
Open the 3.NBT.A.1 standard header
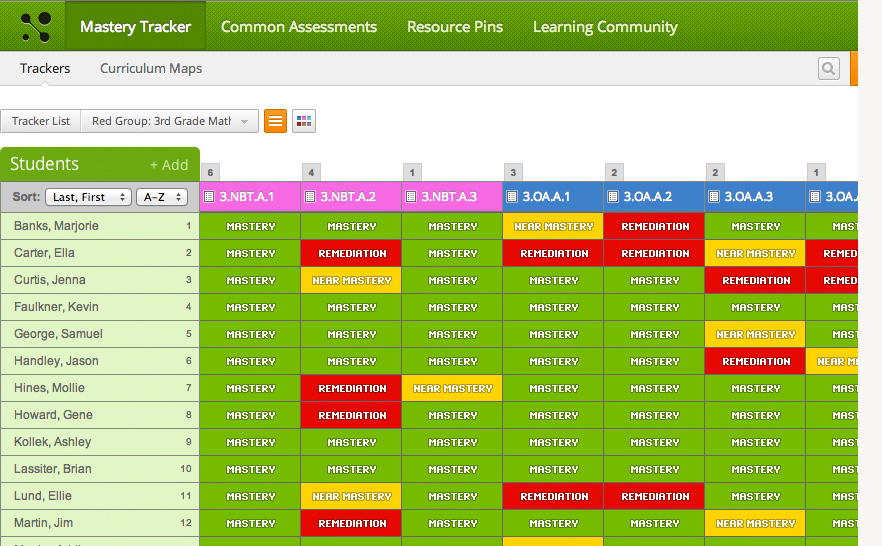(250, 197)
